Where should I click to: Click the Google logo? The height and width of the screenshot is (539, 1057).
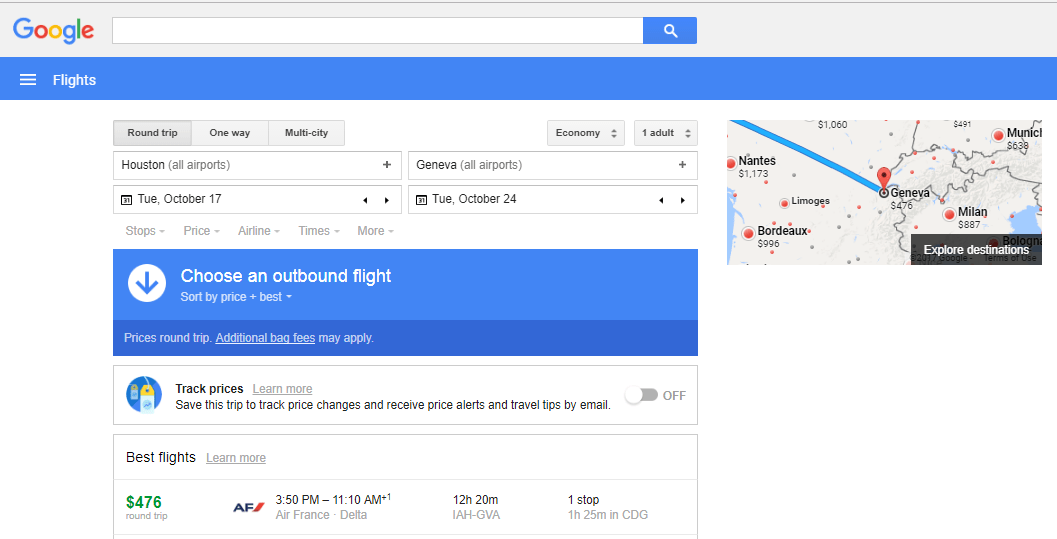[x=53, y=30]
